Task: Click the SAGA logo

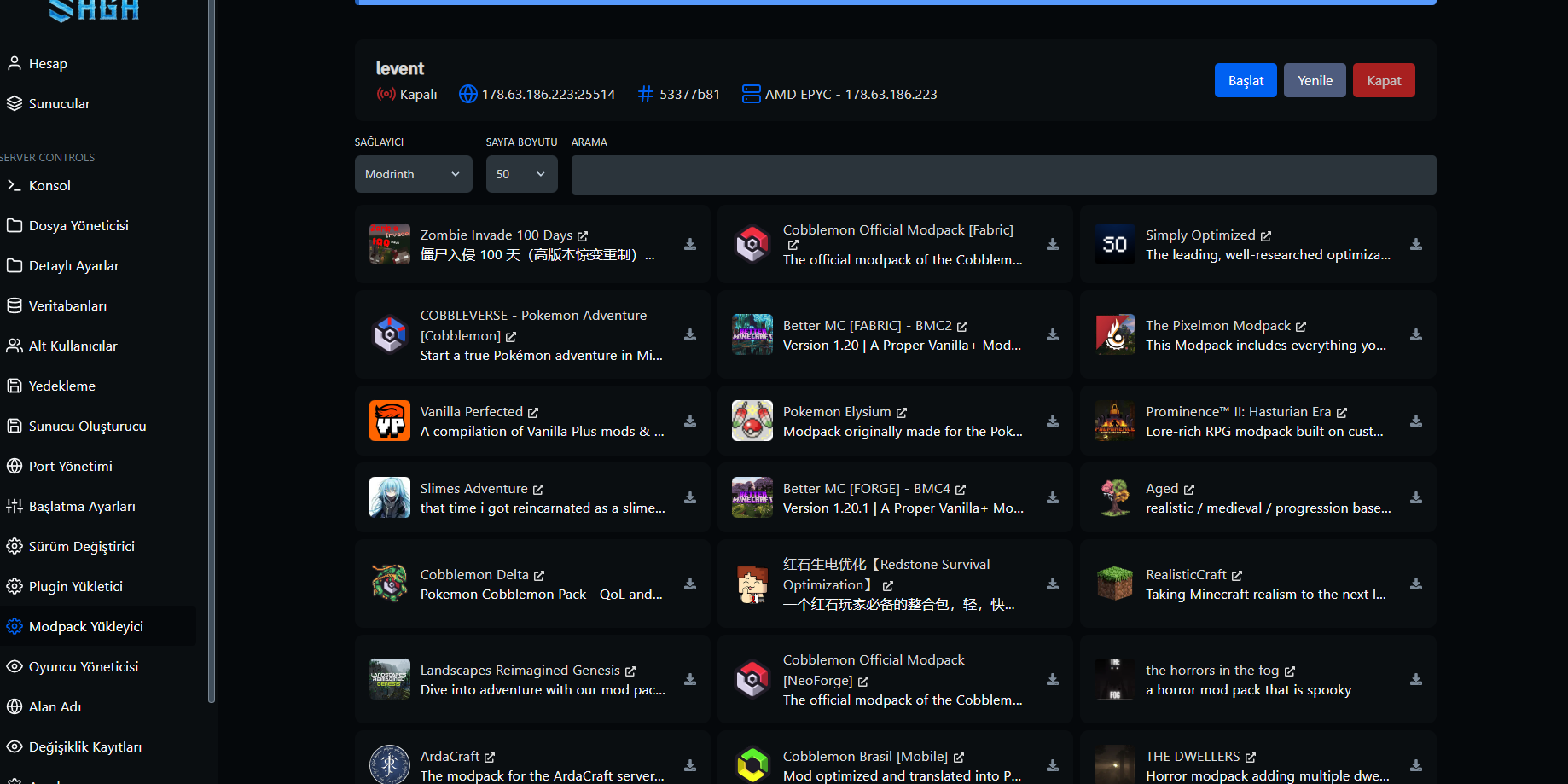Action: pos(94,10)
